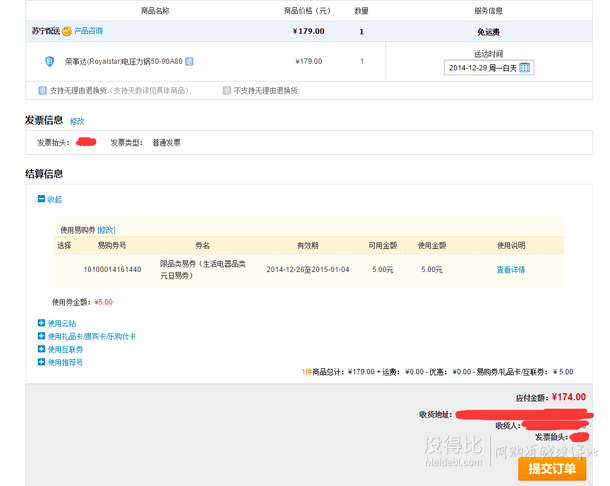Click the 支持无理由退换货 legend icon
The width and height of the screenshot is (610, 486).
point(42,91)
